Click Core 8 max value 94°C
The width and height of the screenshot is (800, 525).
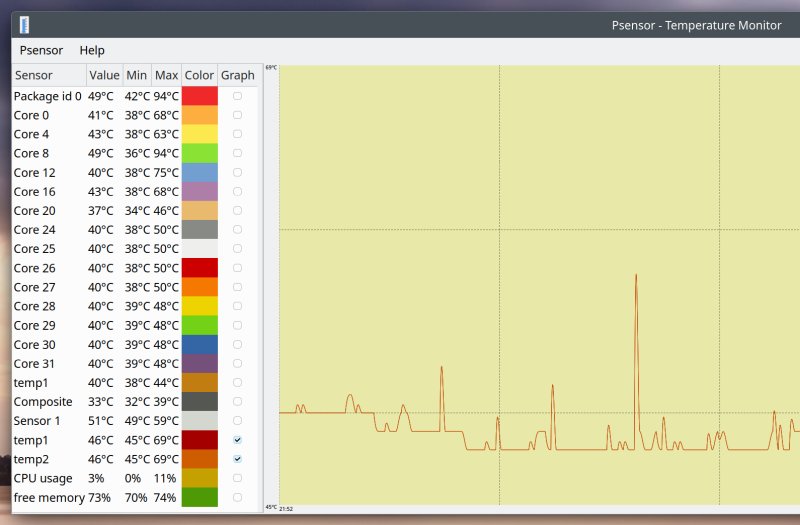point(166,153)
